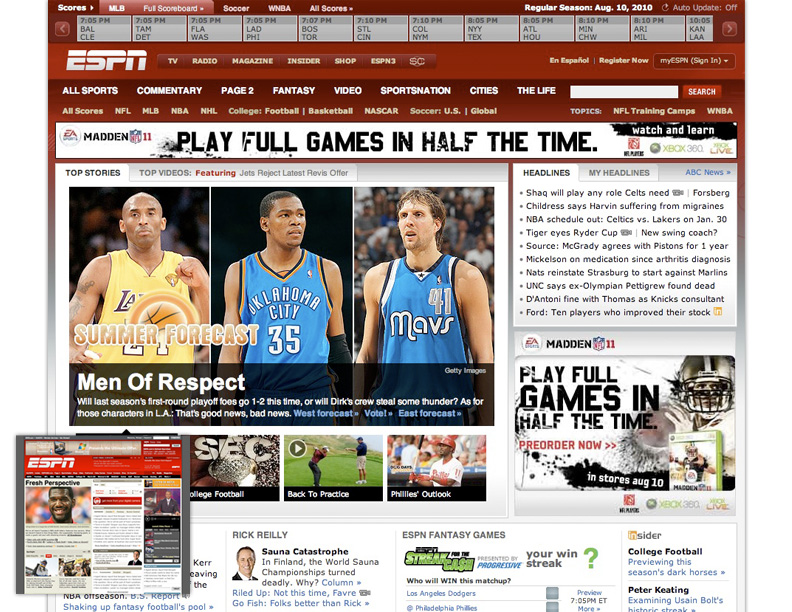Viewport: 792px width, 612px height.
Task: Click the Madden 11 top banner ad
Action: 396,141
